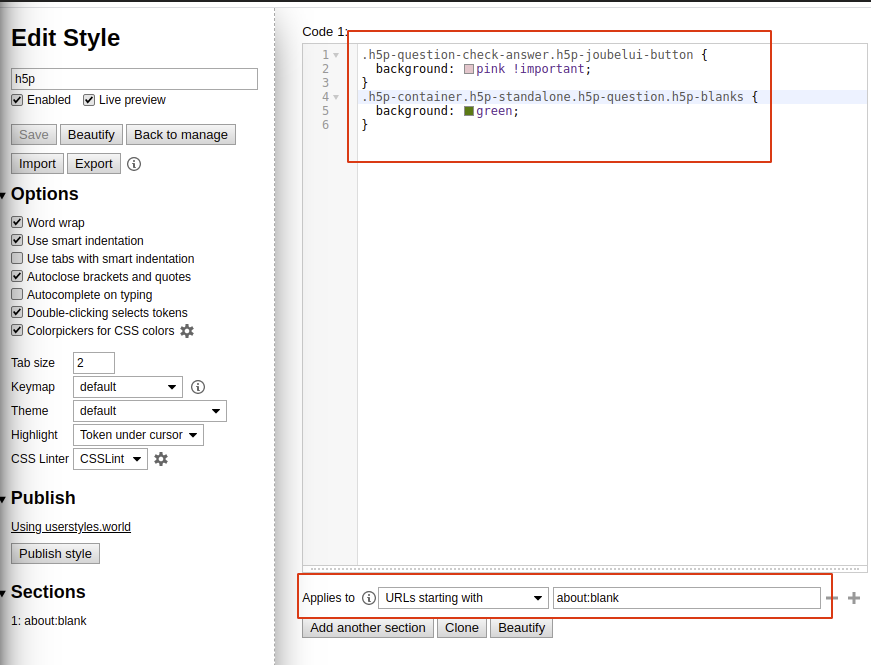Image resolution: width=871 pixels, height=665 pixels.
Task: Click the Applies to info icon
Action: point(369,598)
